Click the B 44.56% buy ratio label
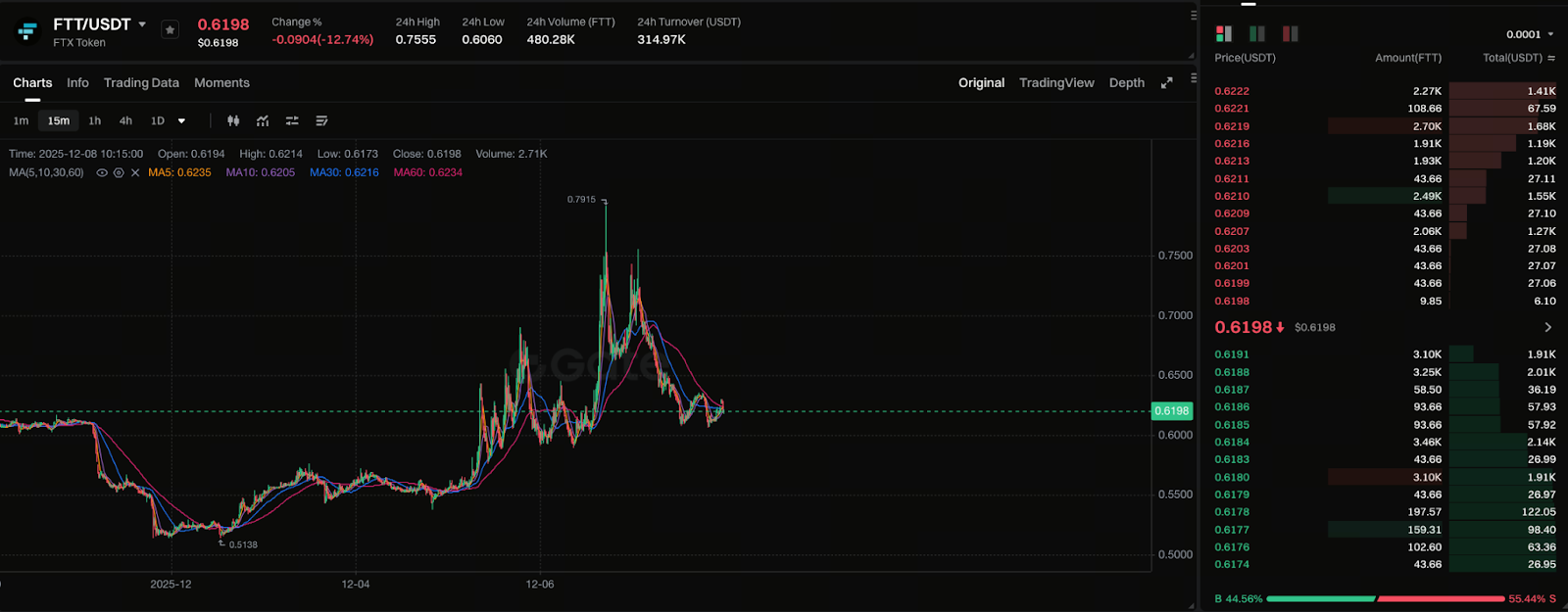 (x=1239, y=598)
